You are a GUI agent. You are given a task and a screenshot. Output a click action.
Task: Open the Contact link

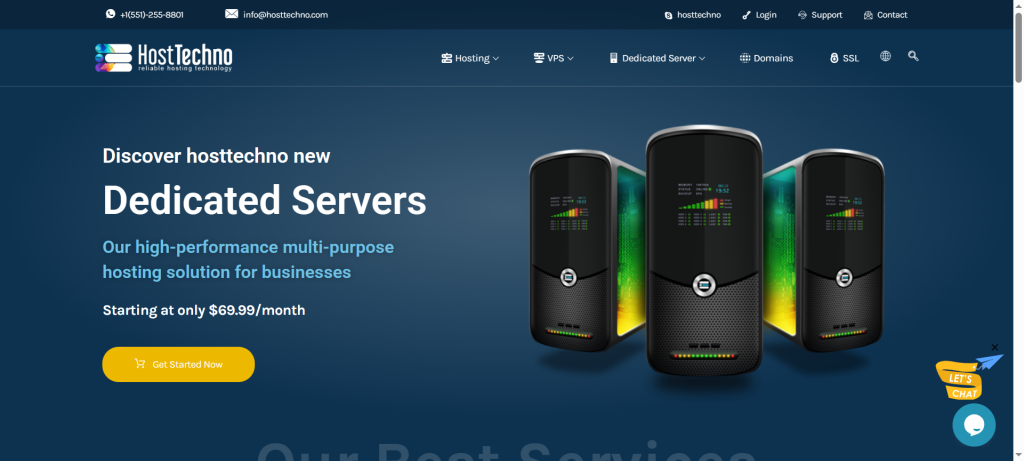[892, 15]
